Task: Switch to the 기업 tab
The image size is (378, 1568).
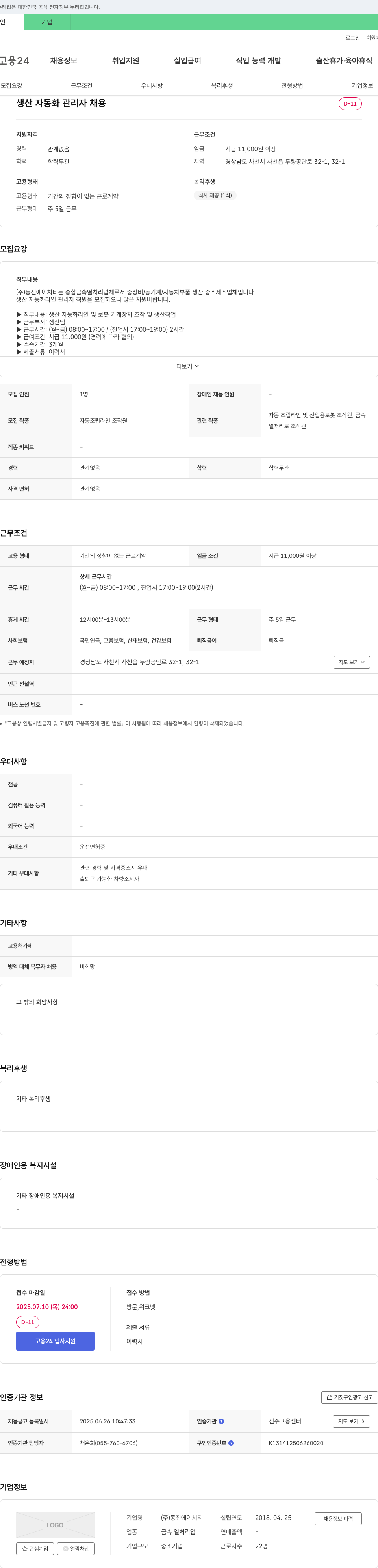Action: 47,22
